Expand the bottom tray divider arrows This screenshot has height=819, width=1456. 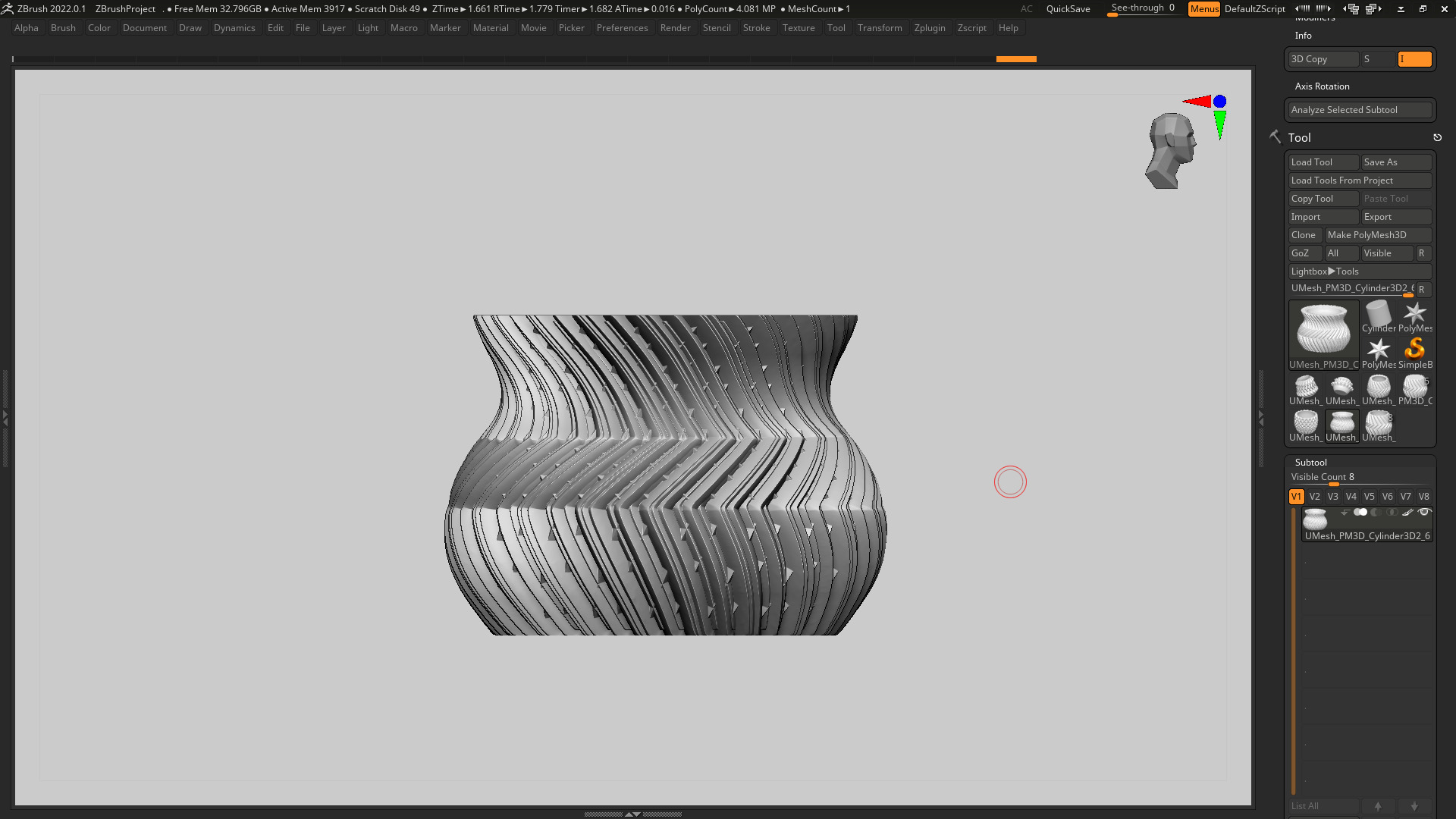(632, 814)
